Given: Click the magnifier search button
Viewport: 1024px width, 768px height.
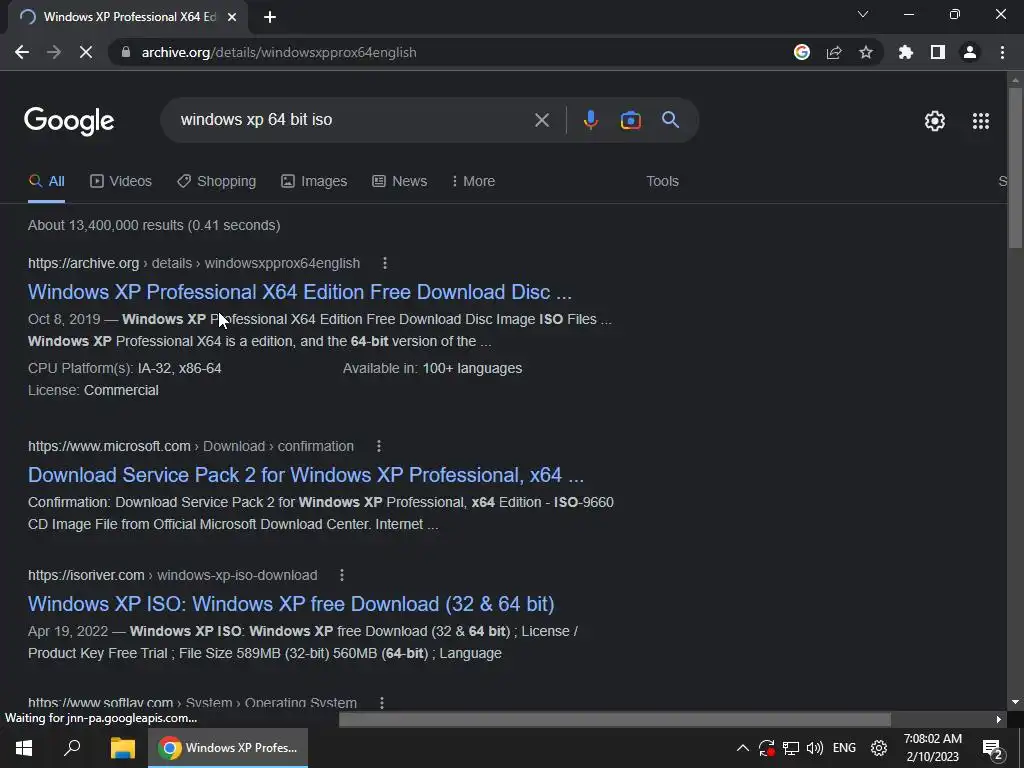Looking at the screenshot, I should click(670, 120).
